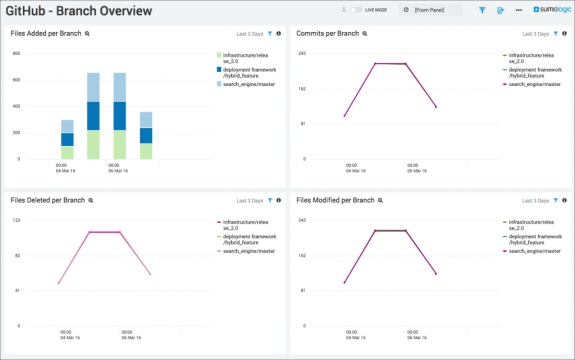575x360 pixels.
Task: Toggle infrastructure/release_2.0 series in Files Added legend
Action: [x=242, y=58]
